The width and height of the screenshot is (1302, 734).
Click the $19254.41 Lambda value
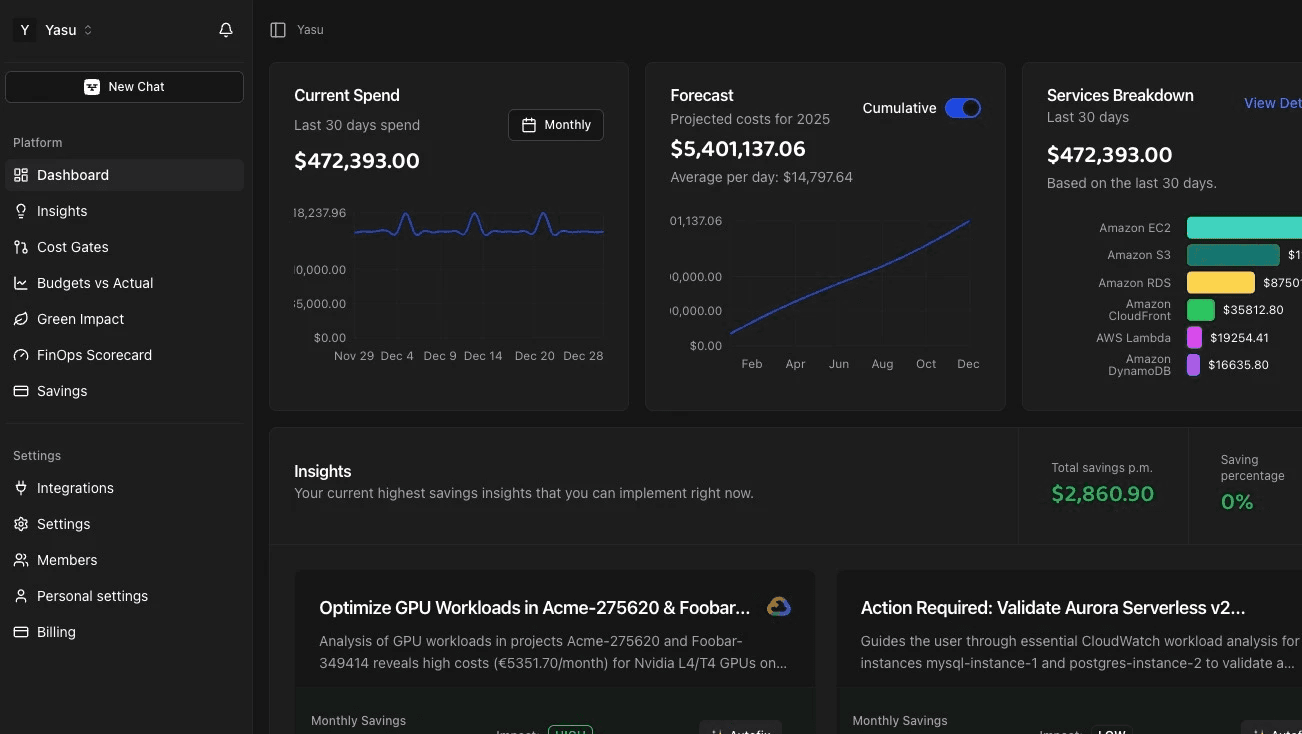(x=1239, y=338)
